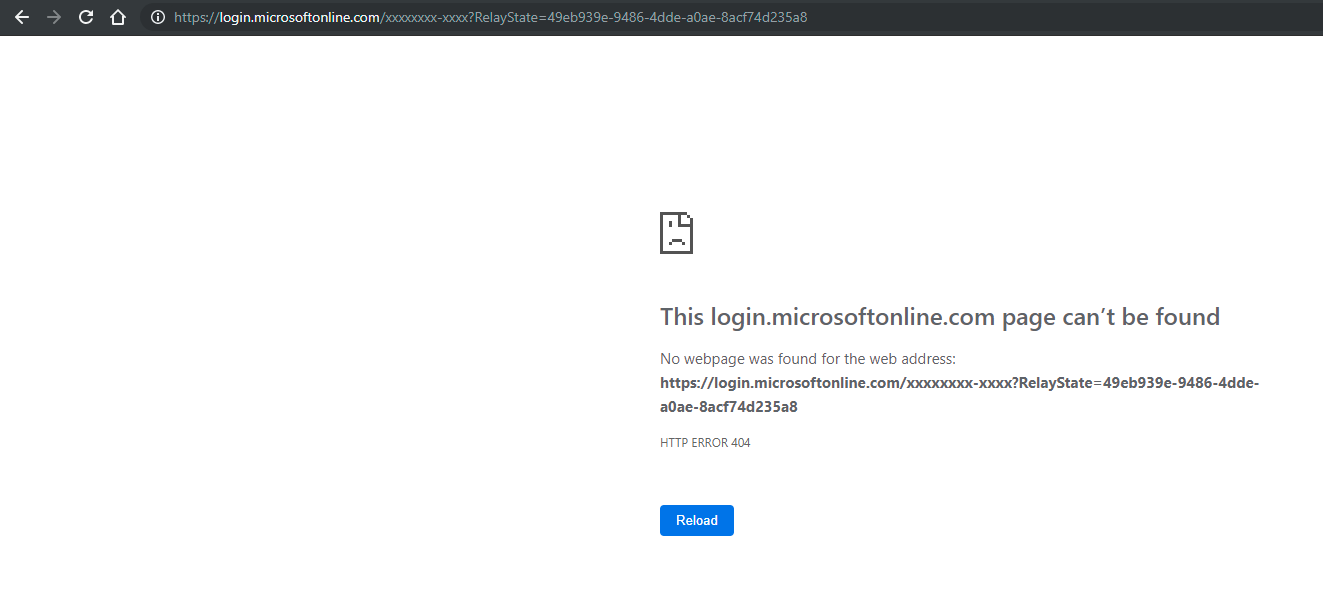
Task: Click "No webpage was found" message
Action: 808,358
